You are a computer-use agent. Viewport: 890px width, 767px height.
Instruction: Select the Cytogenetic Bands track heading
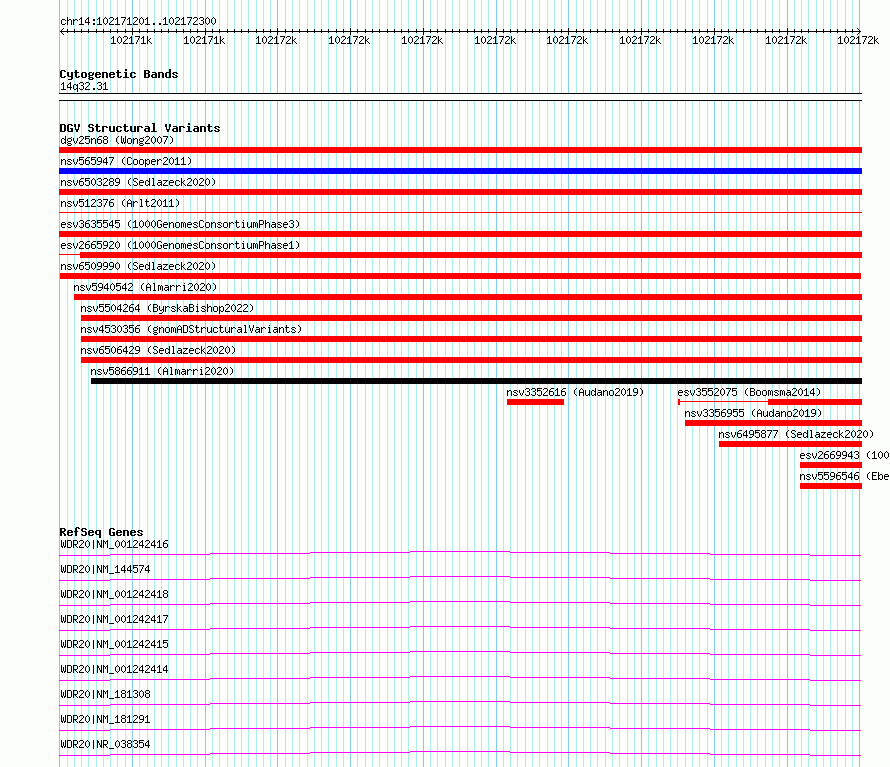coord(119,74)
